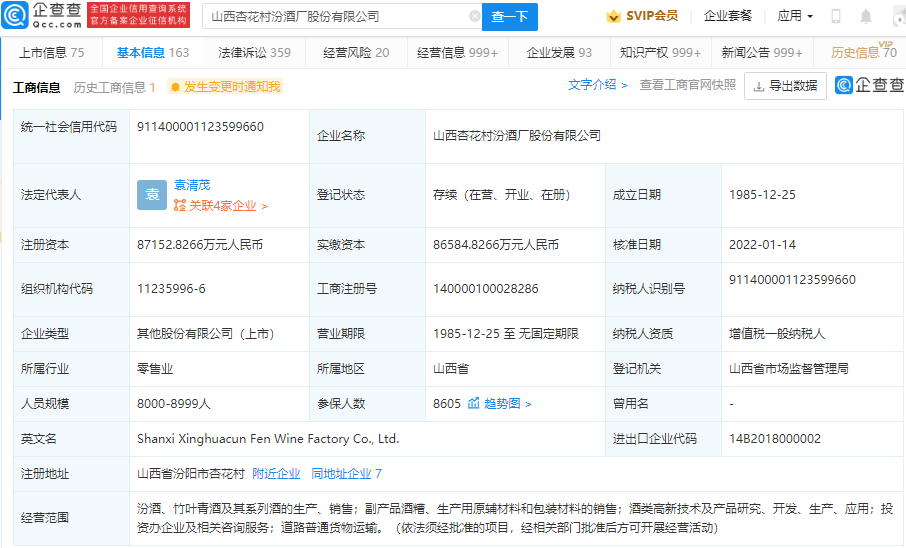
Task: View 历史工商信息 1 records
Action: (114, 87)
